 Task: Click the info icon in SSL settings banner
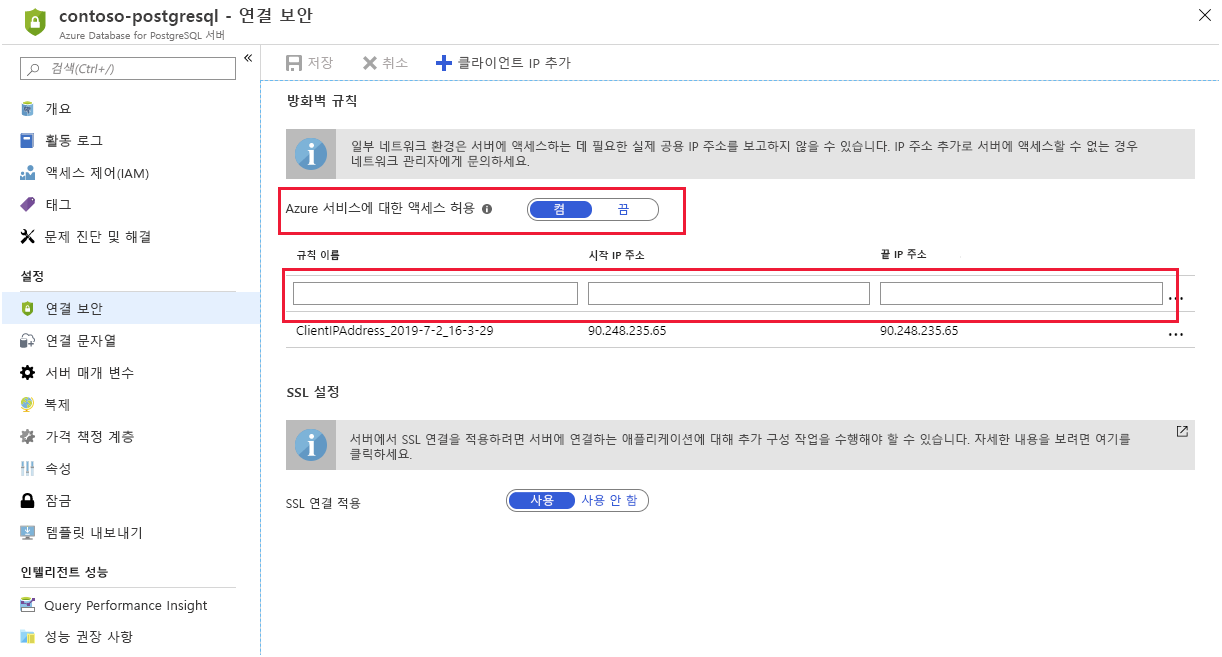(311, 444)
